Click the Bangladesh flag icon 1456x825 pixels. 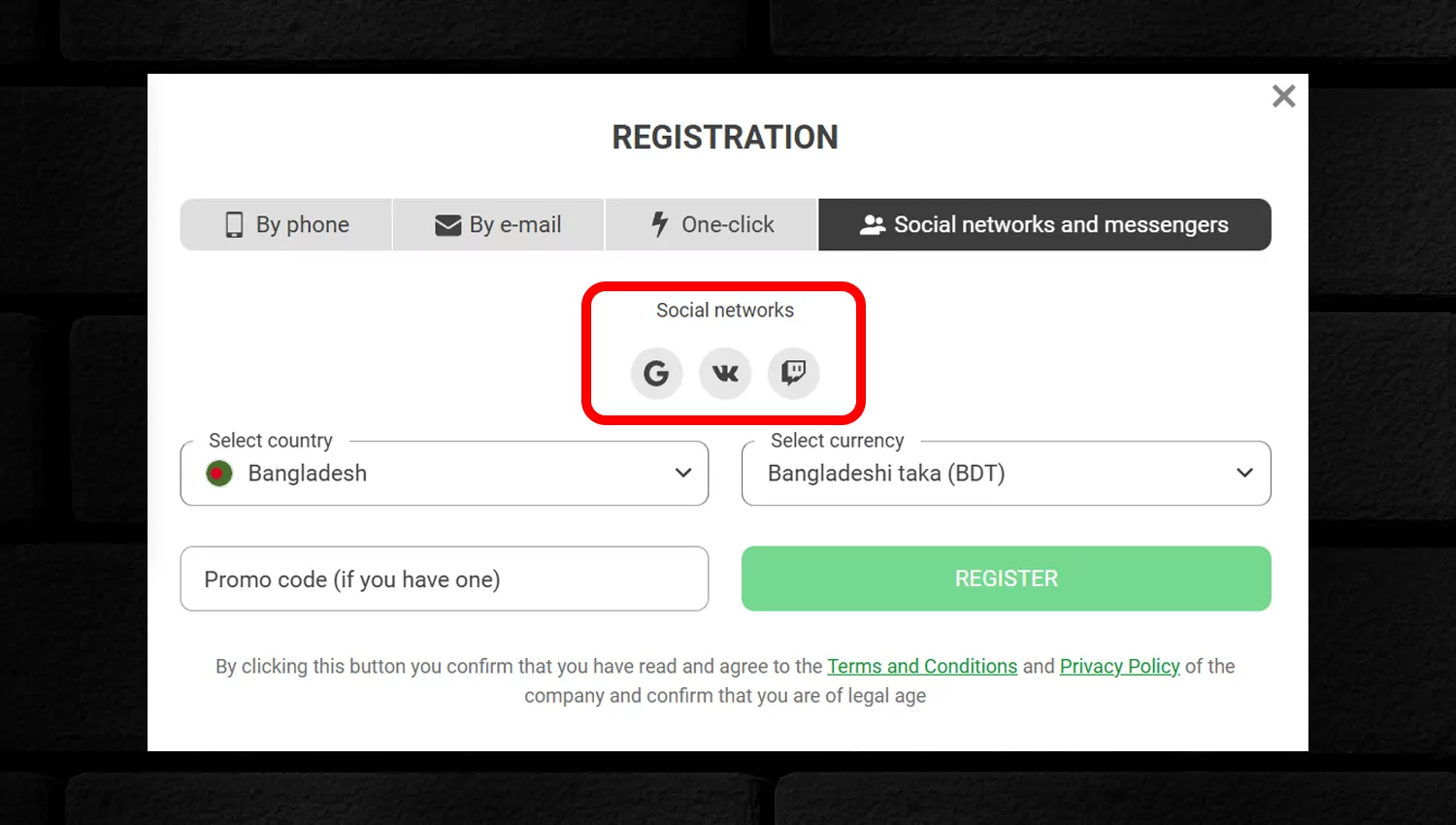[x=219, y=474]
